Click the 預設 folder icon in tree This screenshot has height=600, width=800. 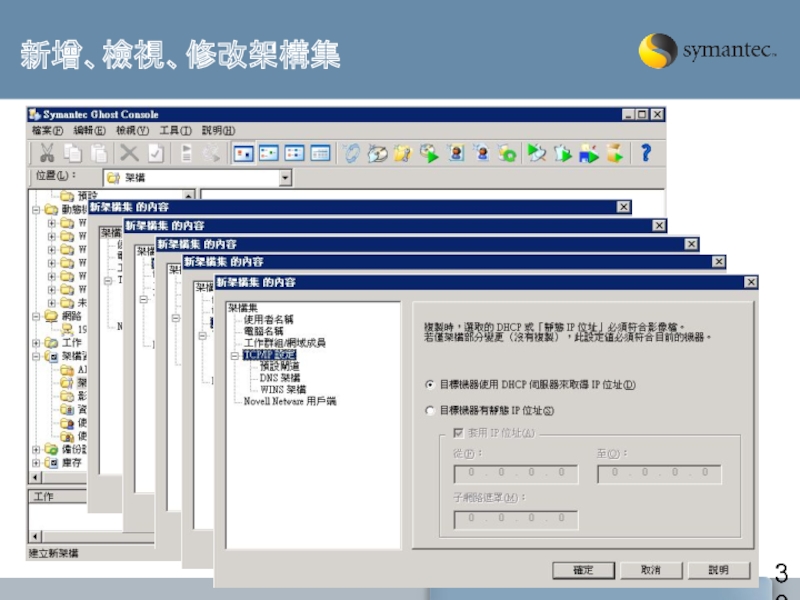67,196
